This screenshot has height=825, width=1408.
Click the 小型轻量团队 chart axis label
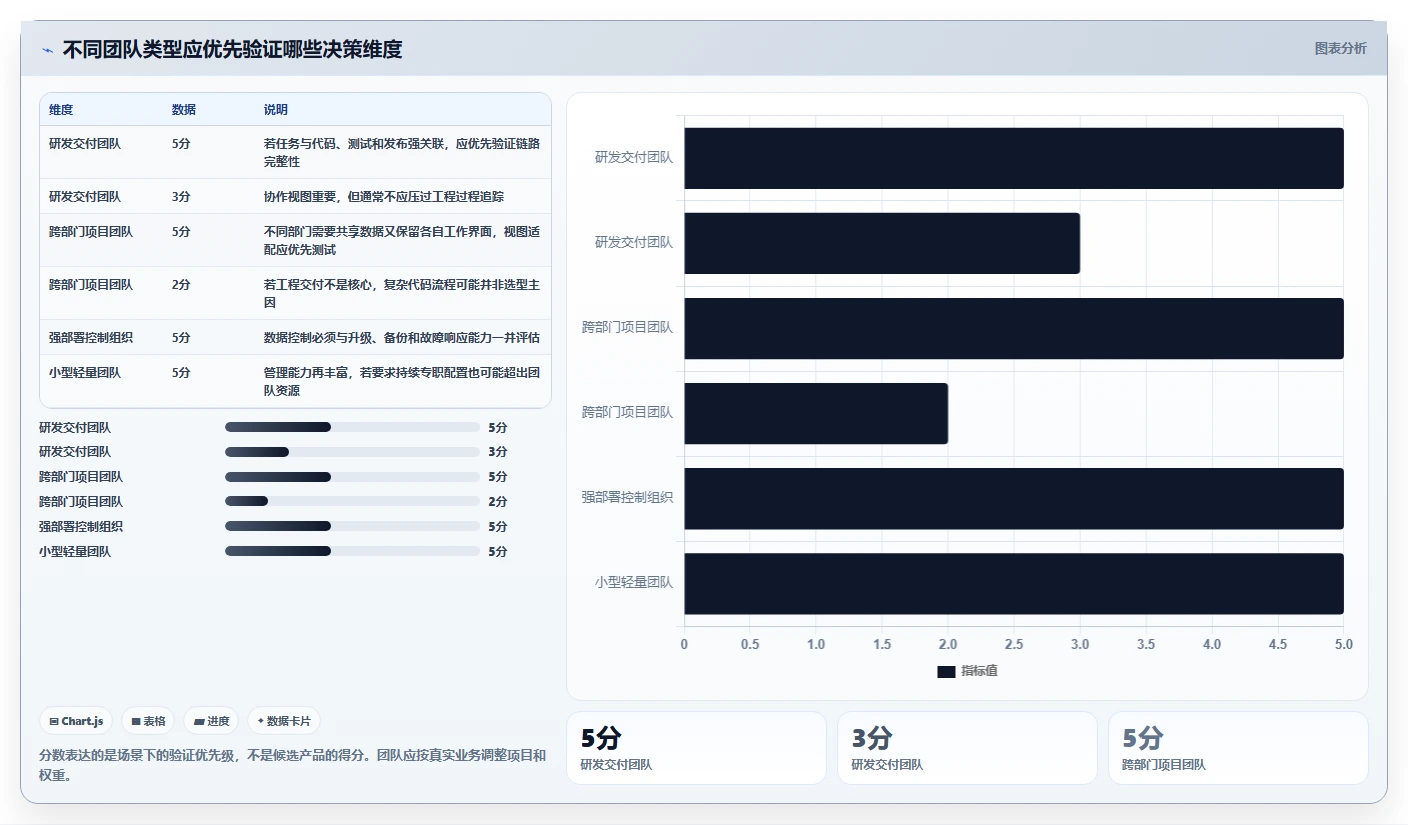(634, 582)
